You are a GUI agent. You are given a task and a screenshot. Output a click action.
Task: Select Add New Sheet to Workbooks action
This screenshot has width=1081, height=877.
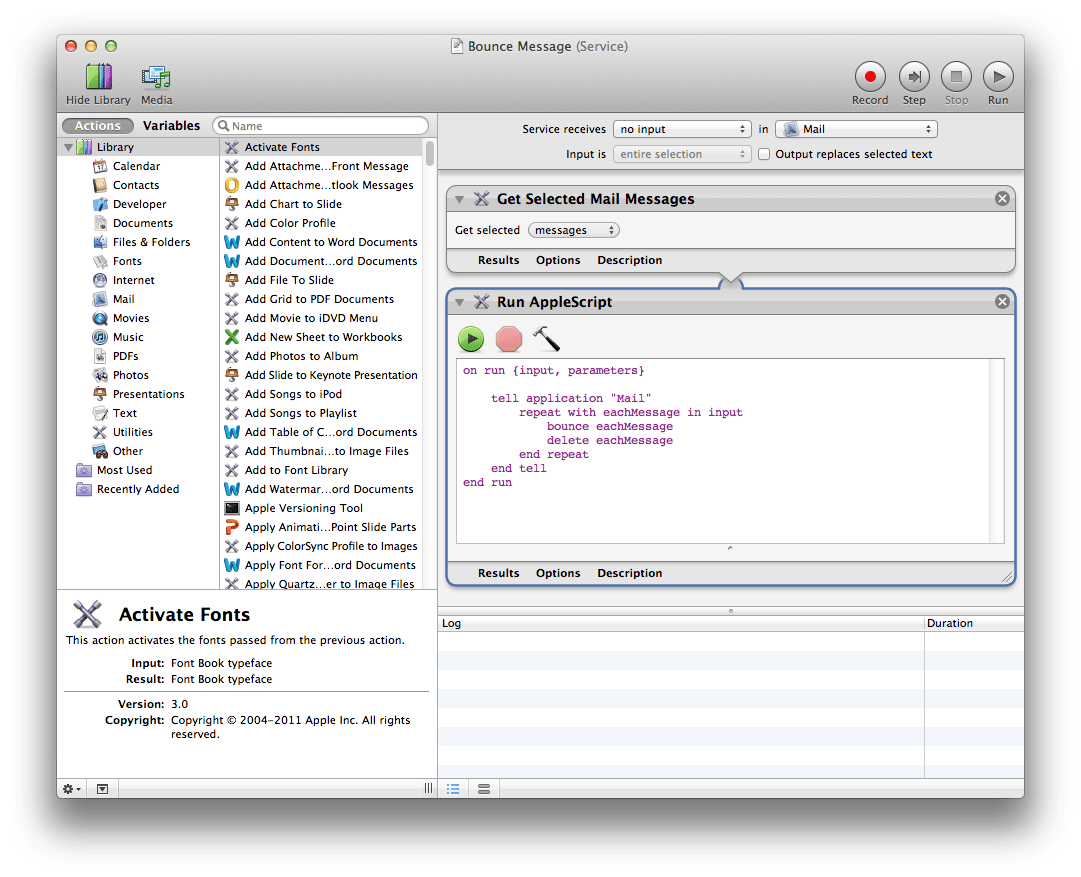point(322,337)
